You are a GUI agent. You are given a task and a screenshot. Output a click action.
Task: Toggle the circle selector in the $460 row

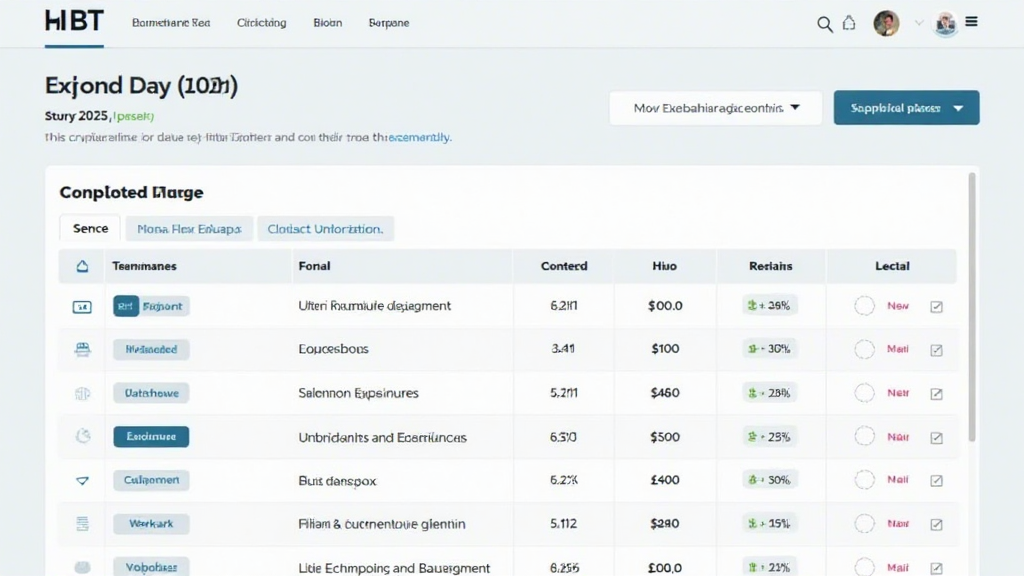pyautogui.click(x=865, y=393)
